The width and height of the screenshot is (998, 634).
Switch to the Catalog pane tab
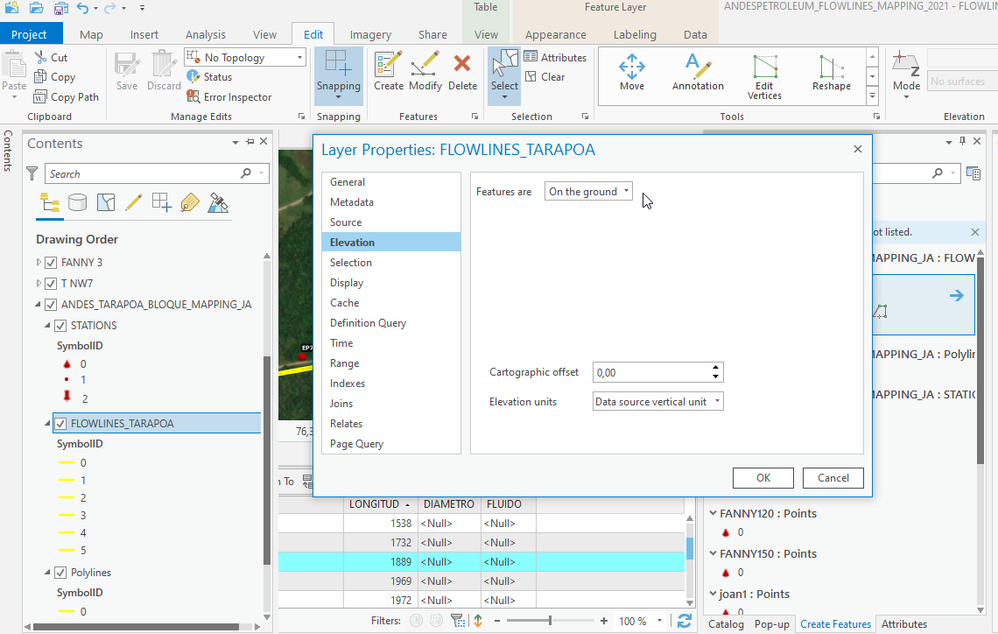(726, 624)
